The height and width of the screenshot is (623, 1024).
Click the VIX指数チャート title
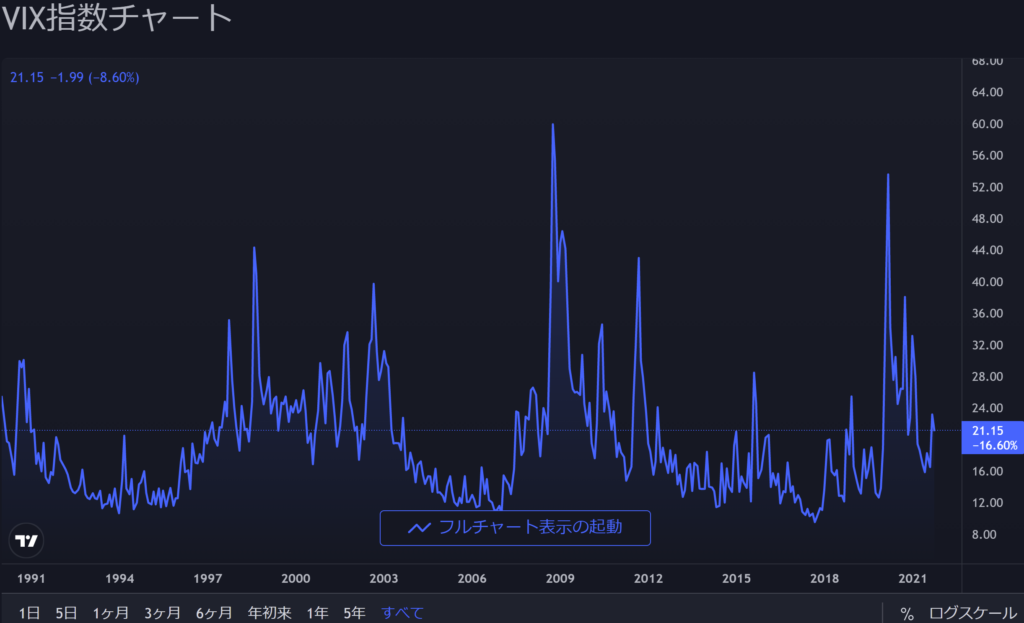(x=116, y=18)
